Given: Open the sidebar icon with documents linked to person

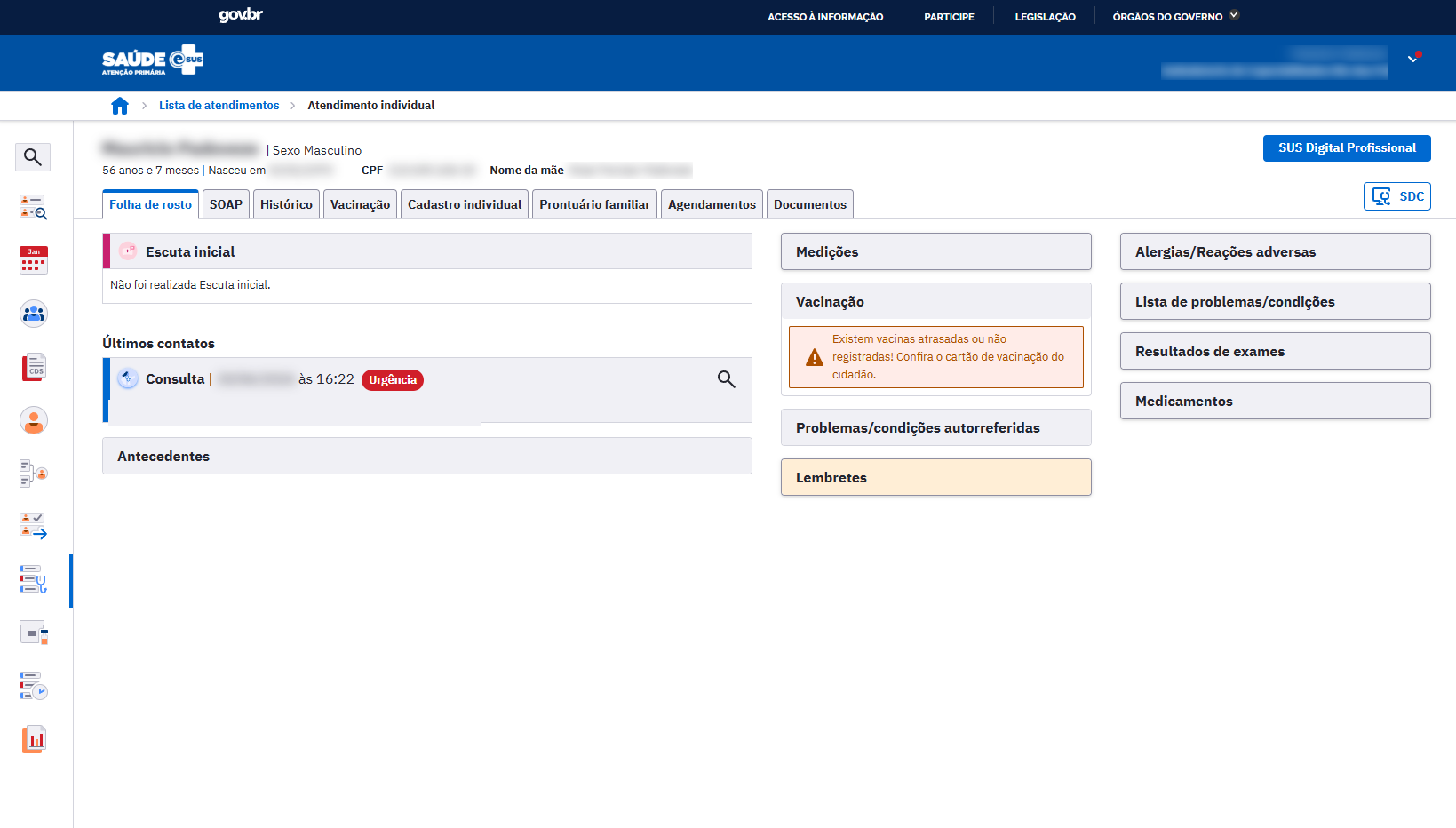Looking at the screenshot, I should point(34,474).
